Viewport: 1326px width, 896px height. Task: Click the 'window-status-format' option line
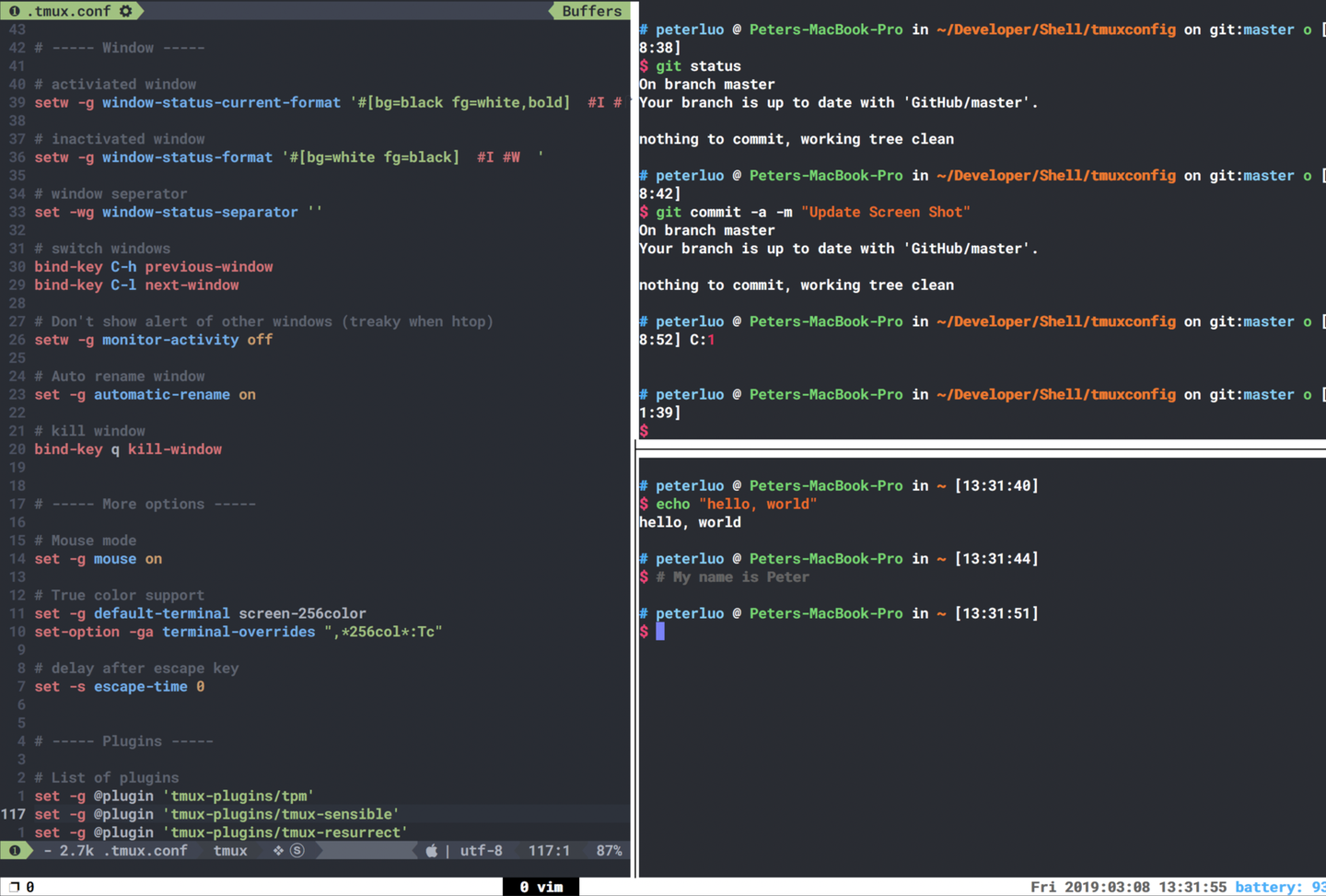(x=289, y=157)
